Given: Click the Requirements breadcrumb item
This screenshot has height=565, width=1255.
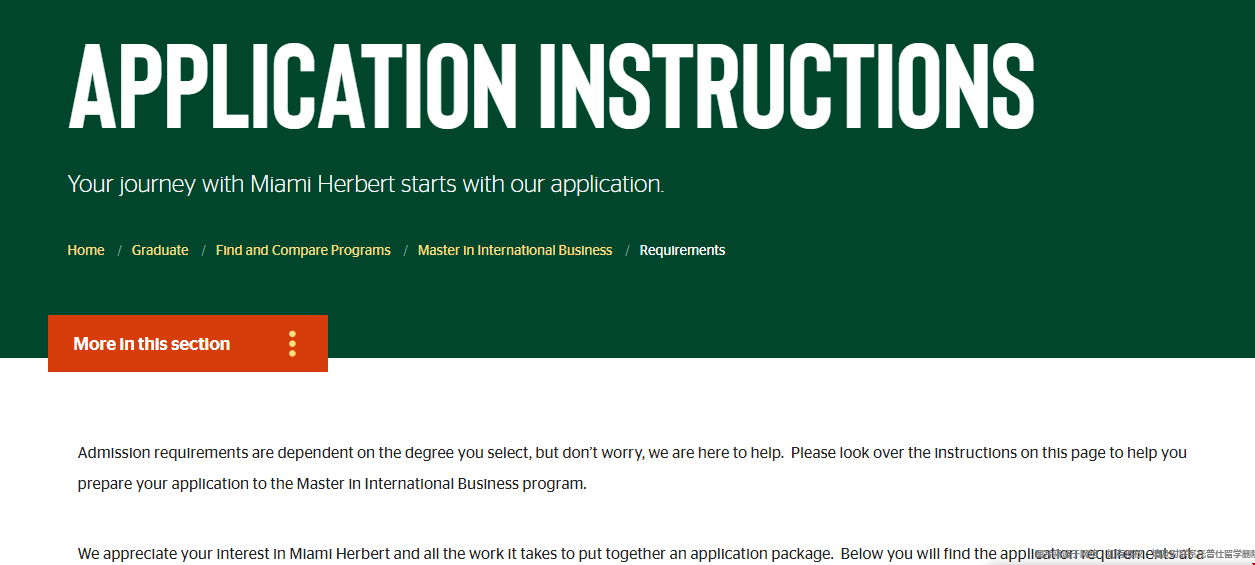Looking at the screenshot, I should pos(682,250).
